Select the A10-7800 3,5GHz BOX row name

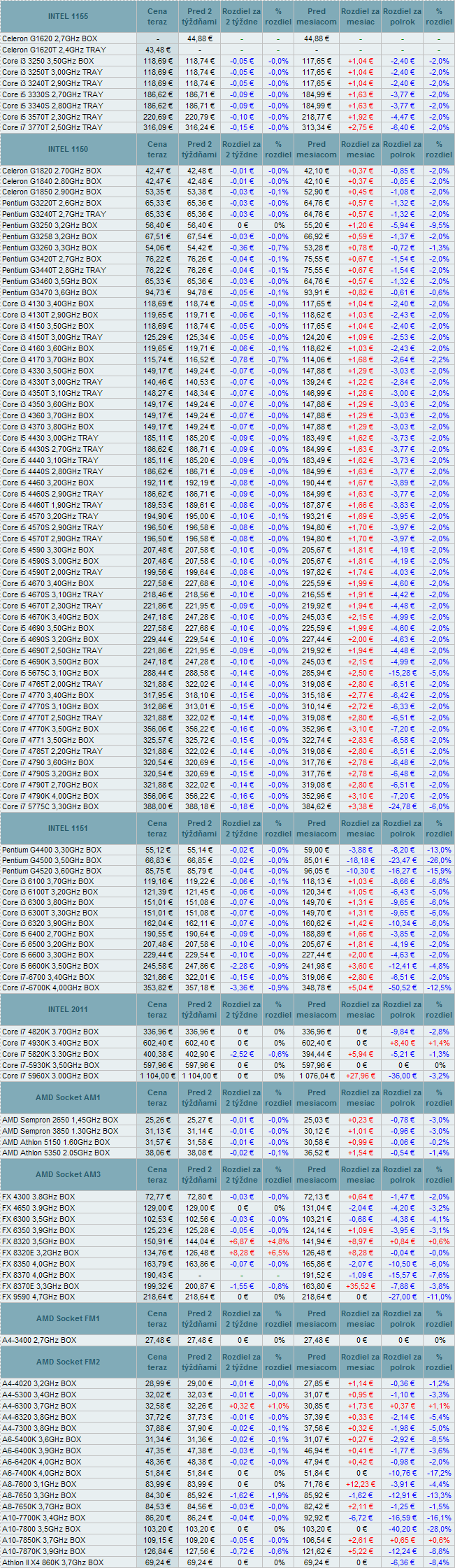(42, 1529)
